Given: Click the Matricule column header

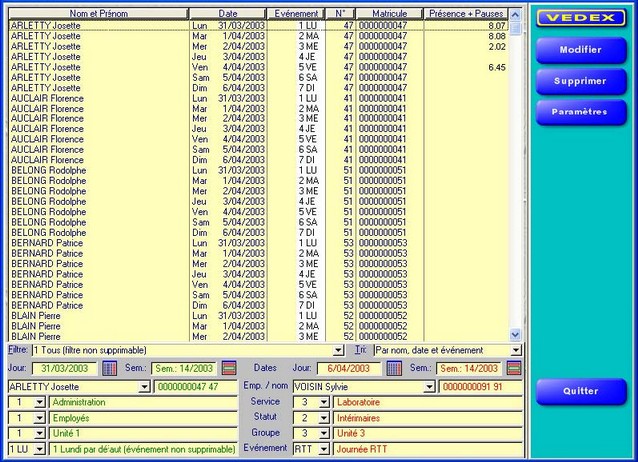Looking at the screenshot, I should click(389, 14).
